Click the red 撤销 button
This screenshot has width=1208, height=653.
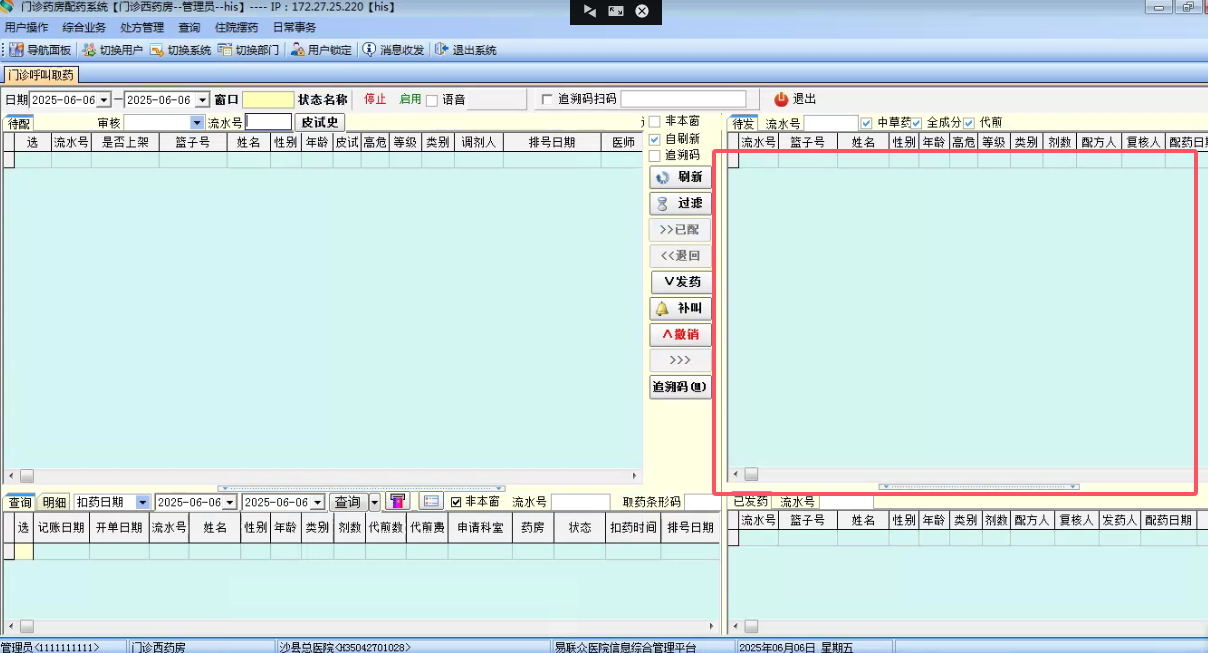click(x=680, y=334)
